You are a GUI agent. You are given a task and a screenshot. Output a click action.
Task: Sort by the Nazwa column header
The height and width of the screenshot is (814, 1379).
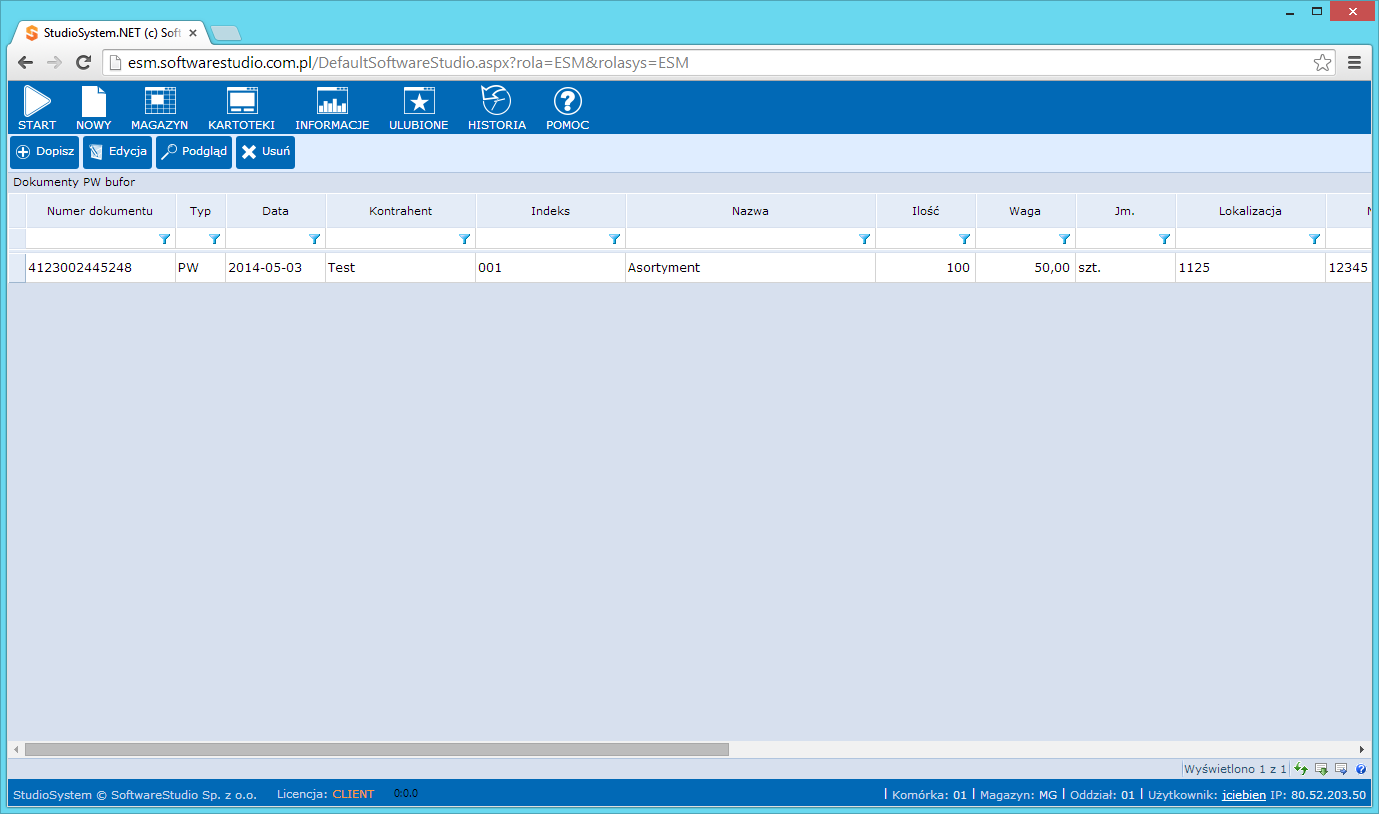(751, 211)
